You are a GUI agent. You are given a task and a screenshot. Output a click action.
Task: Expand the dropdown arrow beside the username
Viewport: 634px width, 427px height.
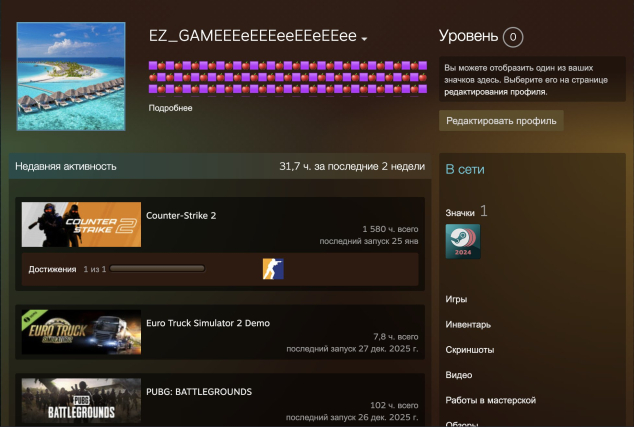[365, 38]
